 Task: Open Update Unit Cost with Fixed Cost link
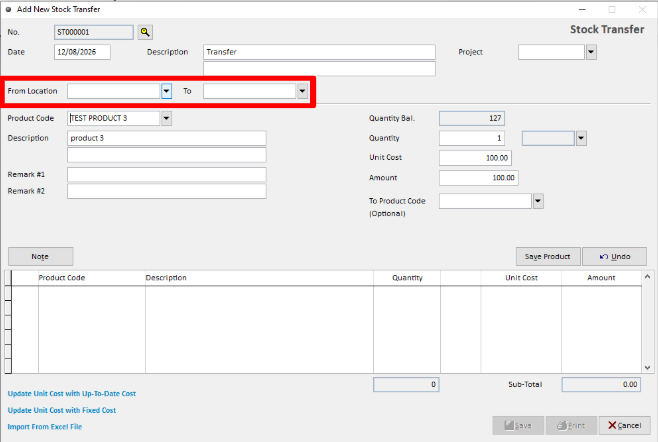pos(62,410)
